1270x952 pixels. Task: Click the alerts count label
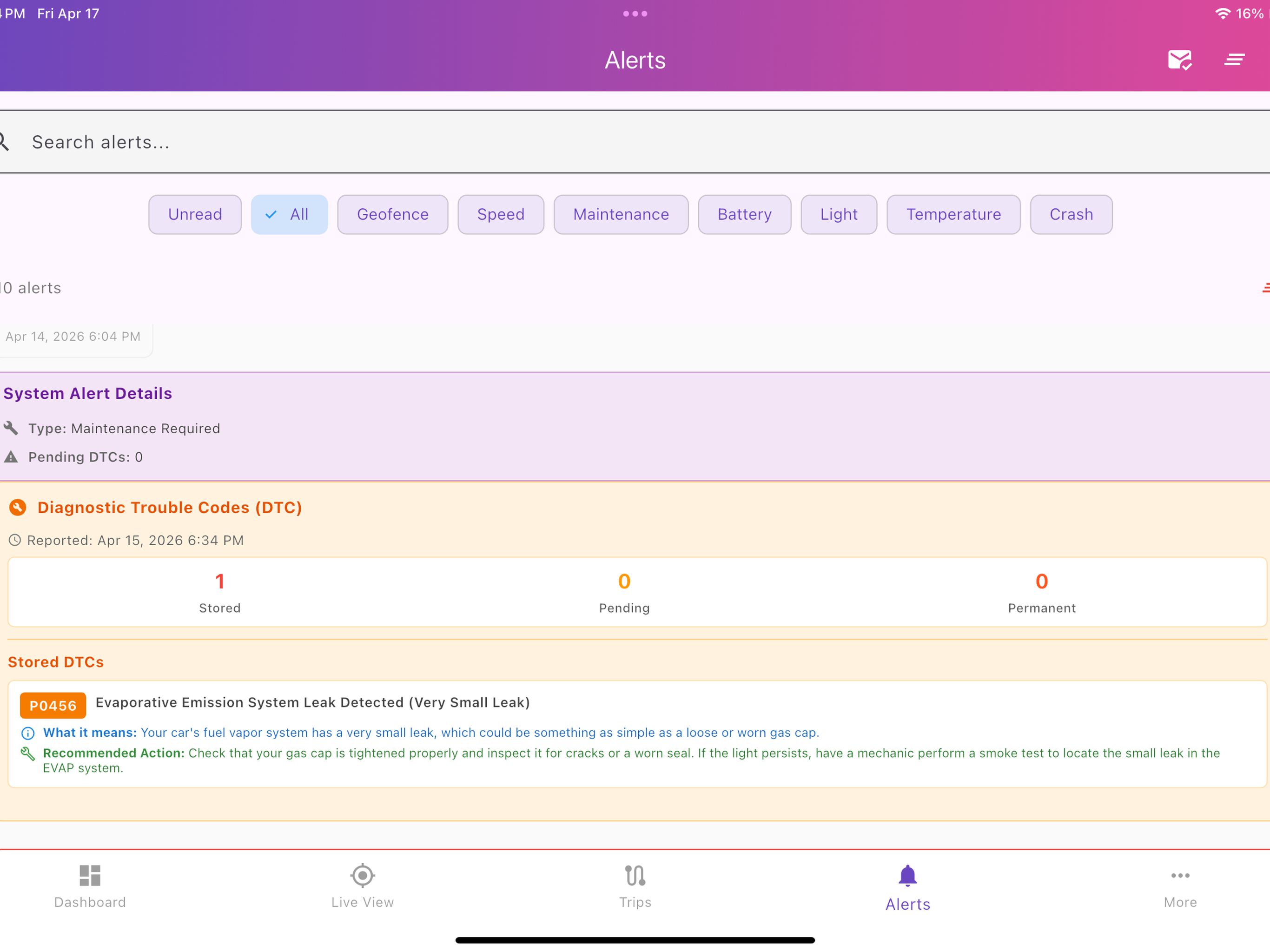(30, 288)
